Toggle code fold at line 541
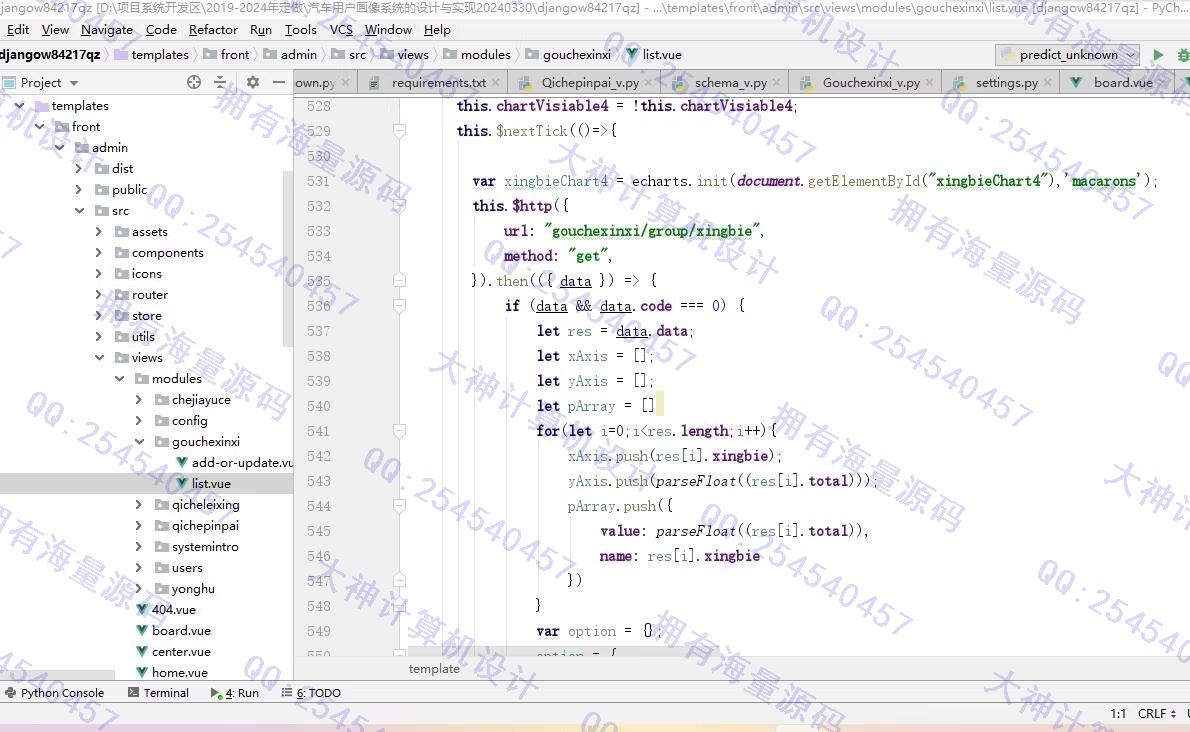Viewport: 1190px width, 732px height. (x=399, y=431)
